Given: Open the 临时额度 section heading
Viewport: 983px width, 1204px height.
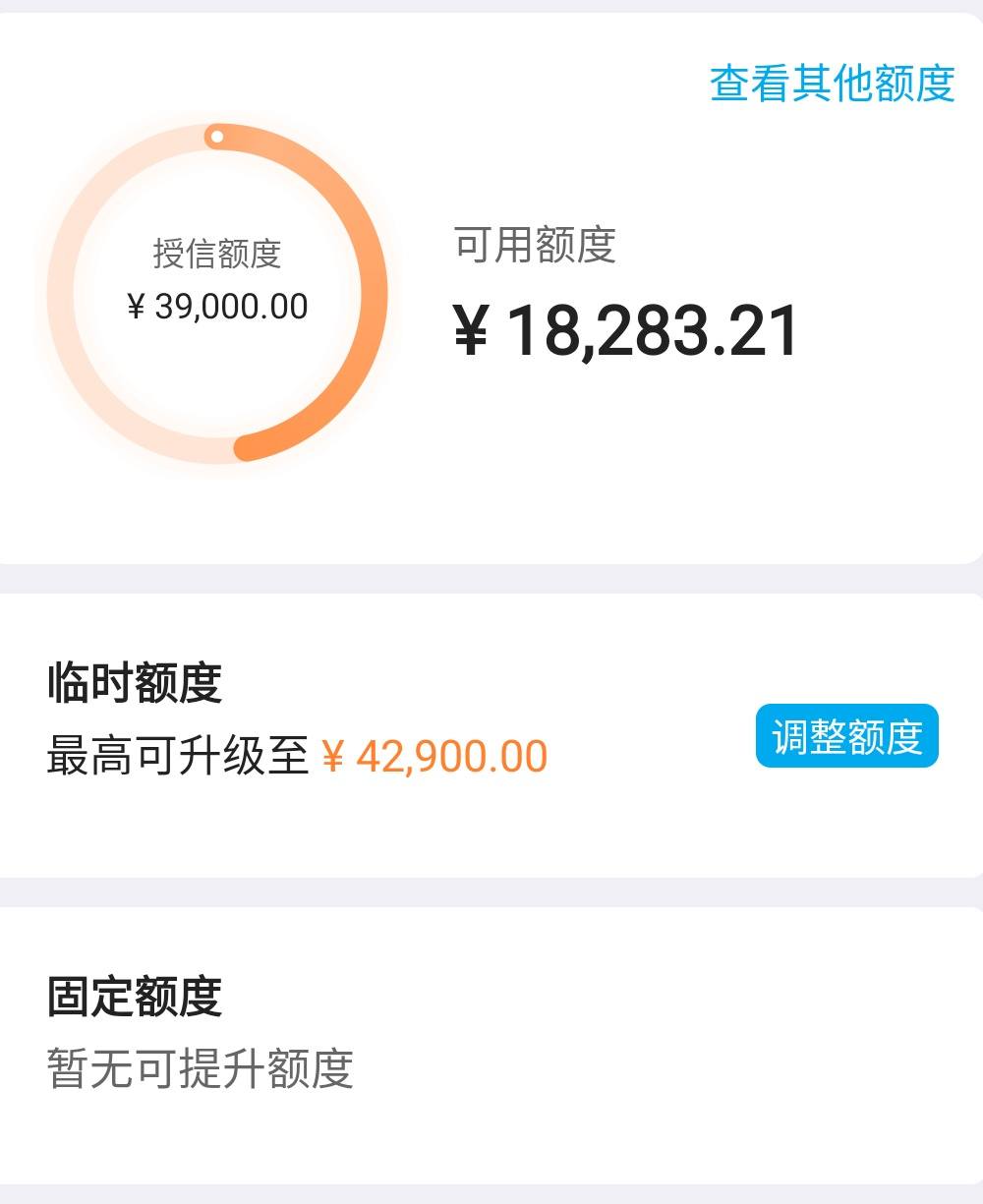Looking at the screenshot, I should click(135, 682).
